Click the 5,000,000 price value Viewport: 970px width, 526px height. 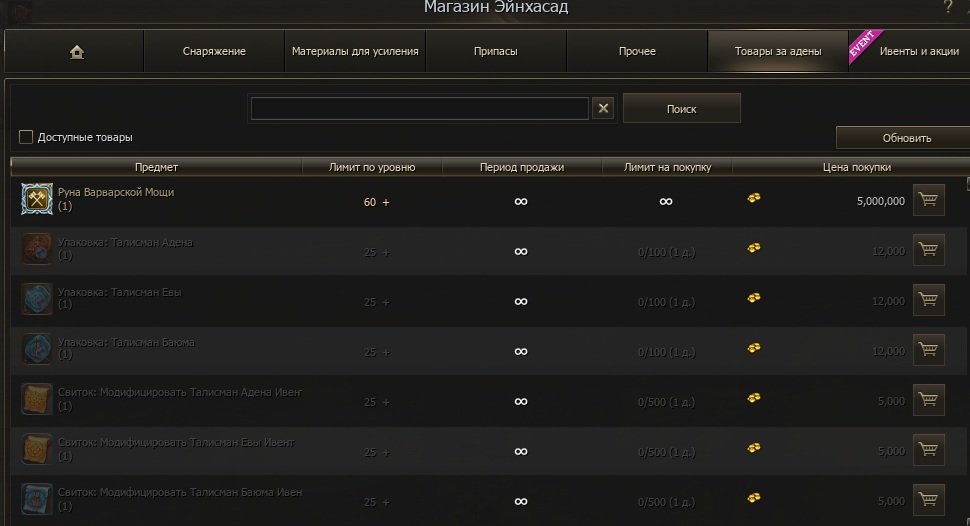[880, 201]
